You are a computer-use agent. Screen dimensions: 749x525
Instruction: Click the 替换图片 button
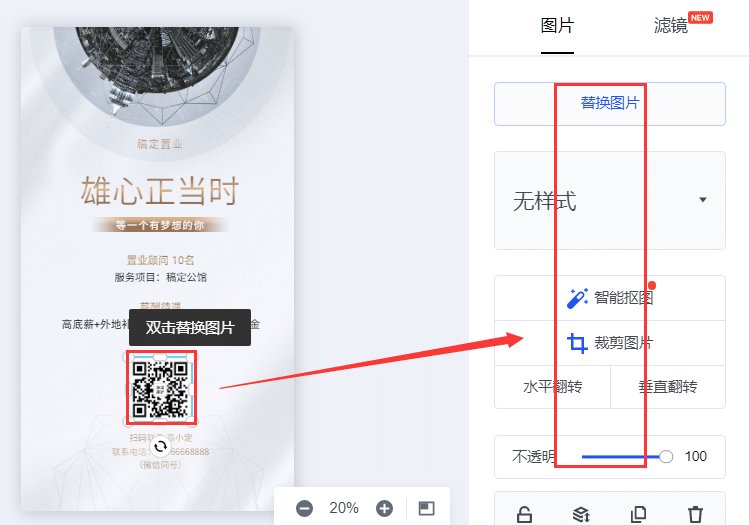click(610, 104)
